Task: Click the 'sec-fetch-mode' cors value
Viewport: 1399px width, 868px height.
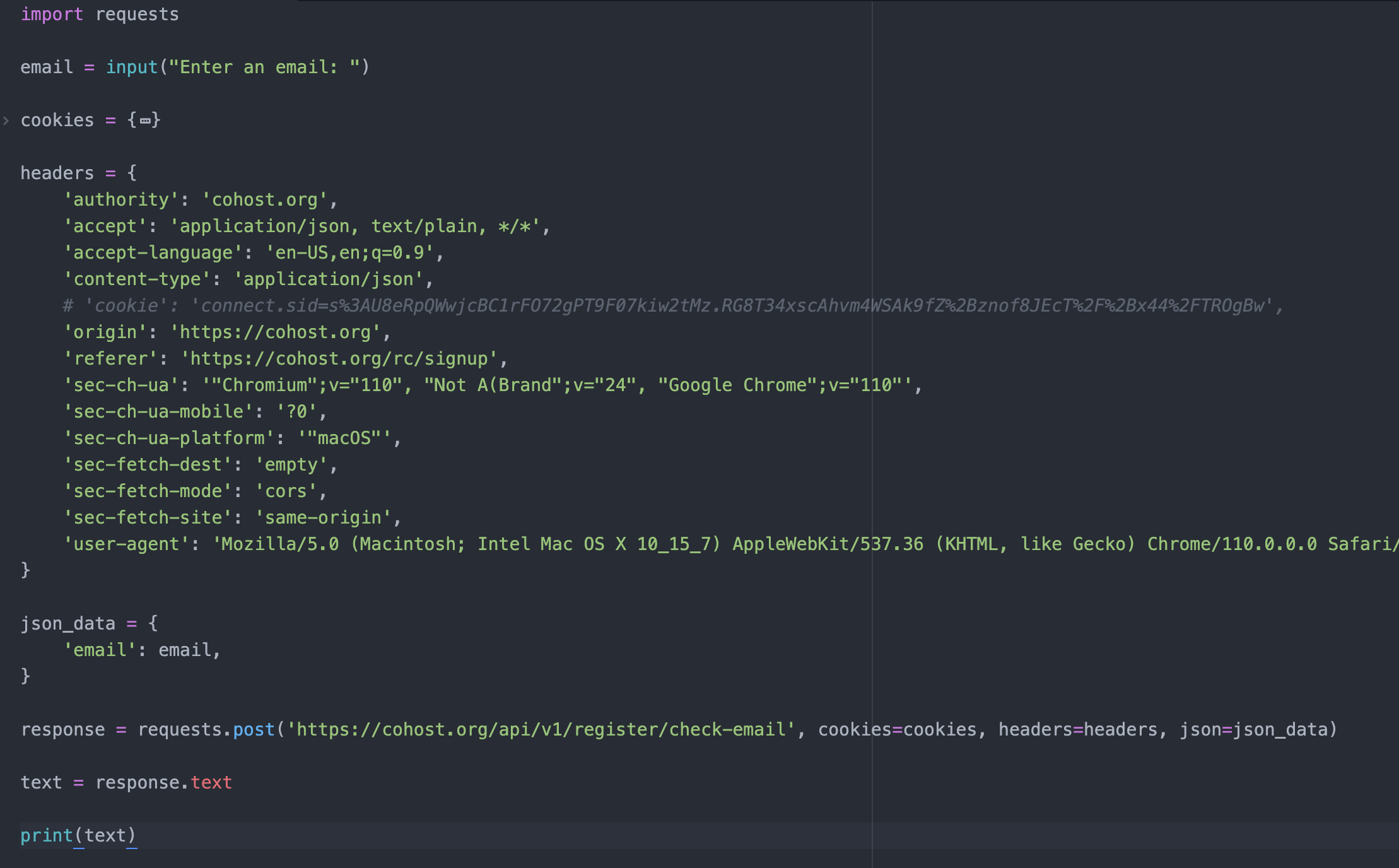Action: click(286, 491)
